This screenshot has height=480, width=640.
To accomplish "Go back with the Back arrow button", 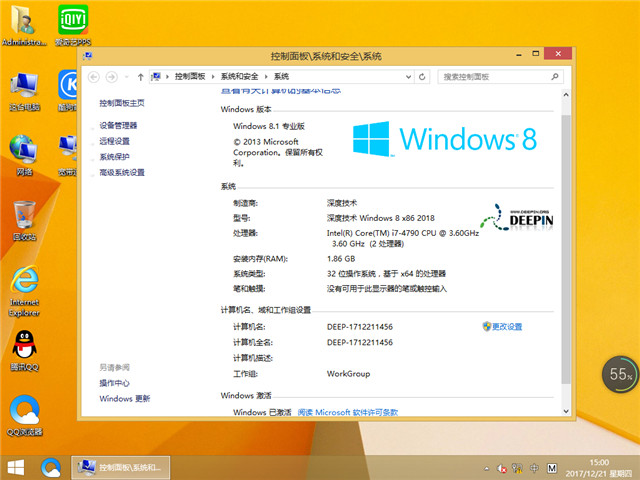I will click(94, 77).
